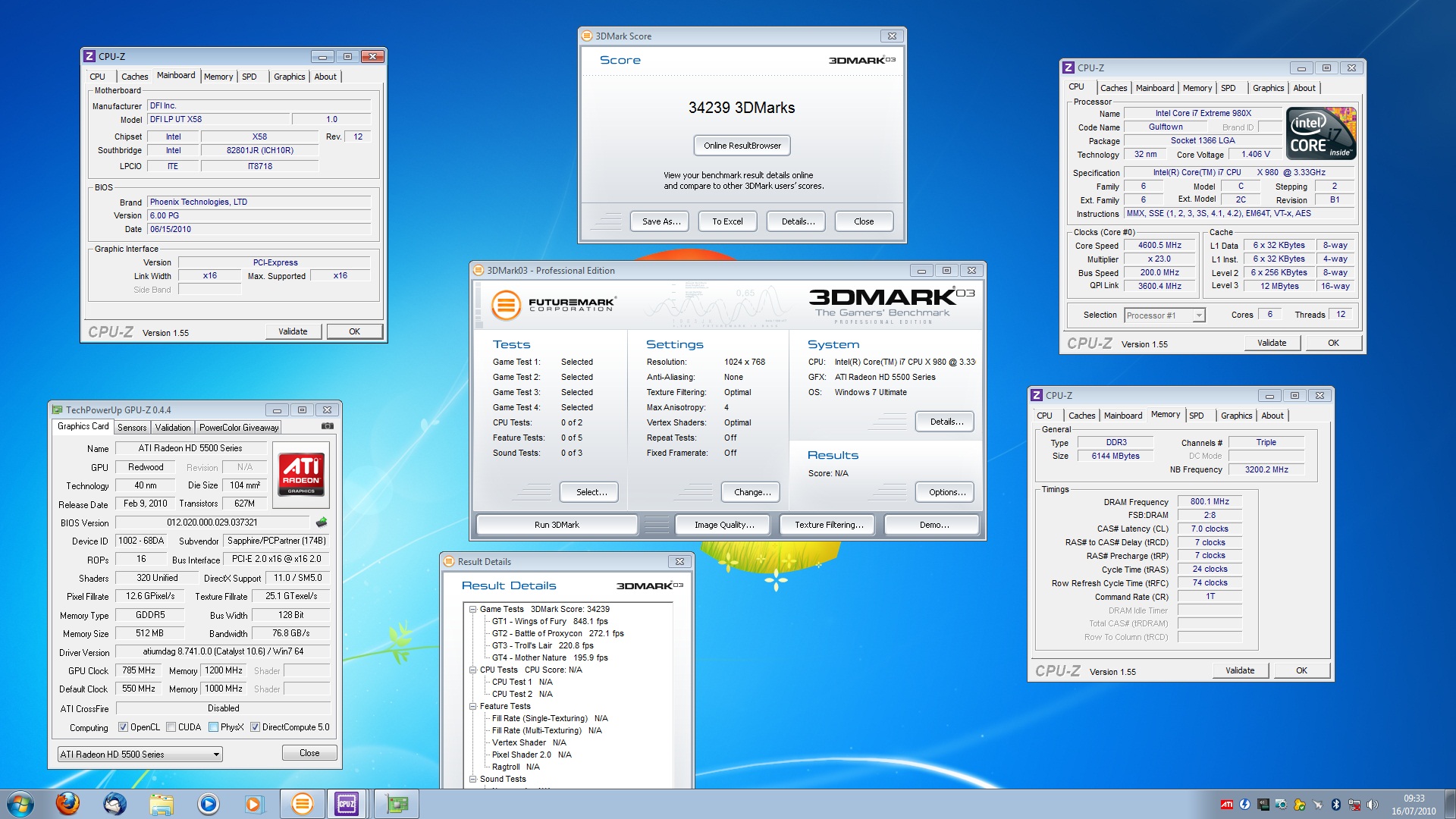Toggle the OpenCL checkbox
The image size is (1456, 819).
[x=123, y=727]
